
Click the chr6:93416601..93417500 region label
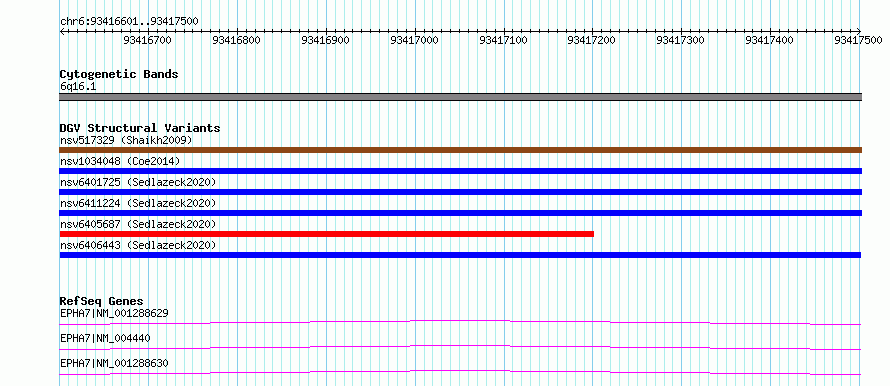pos(129,21)
